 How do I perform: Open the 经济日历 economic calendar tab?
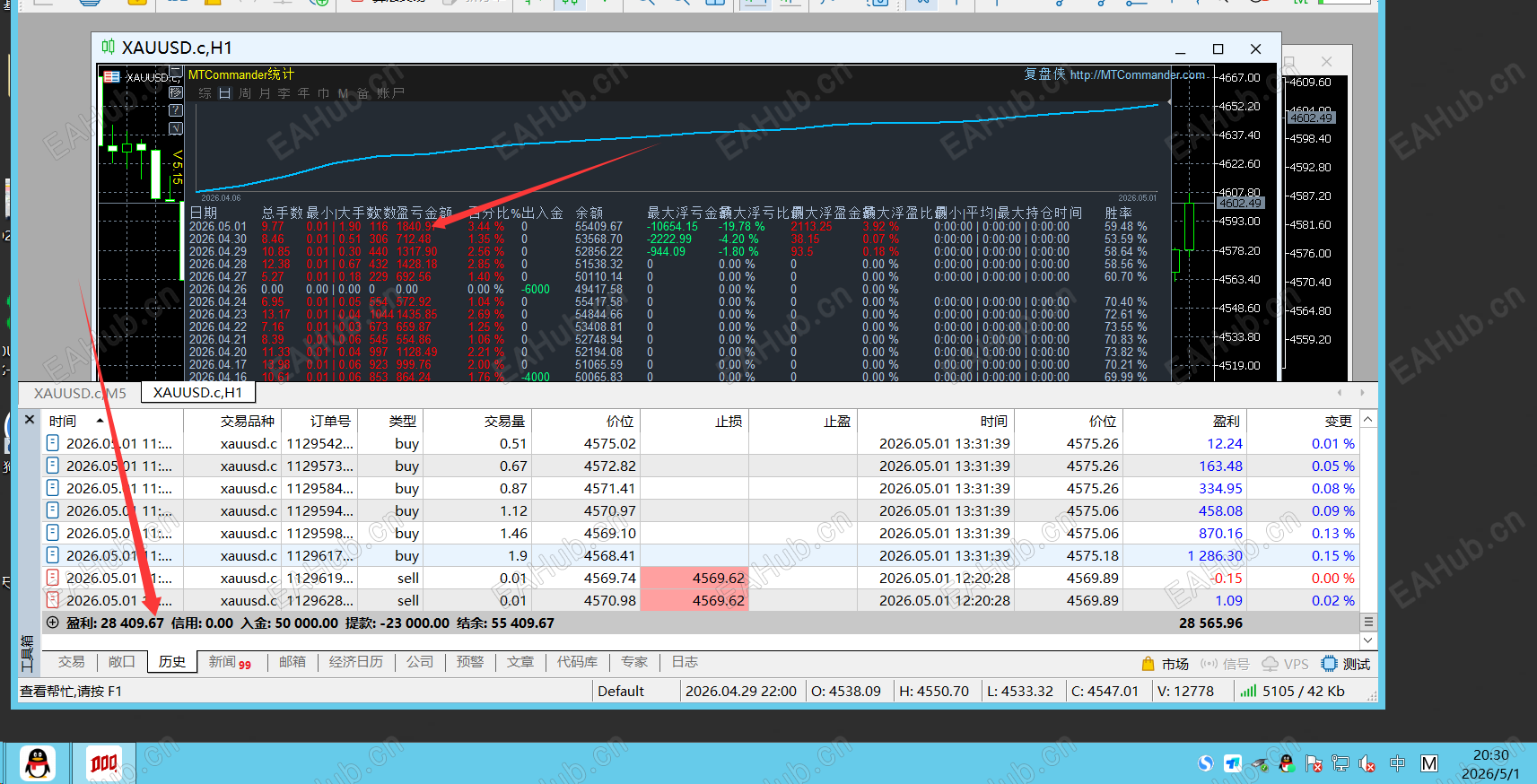tap(356, 662)
